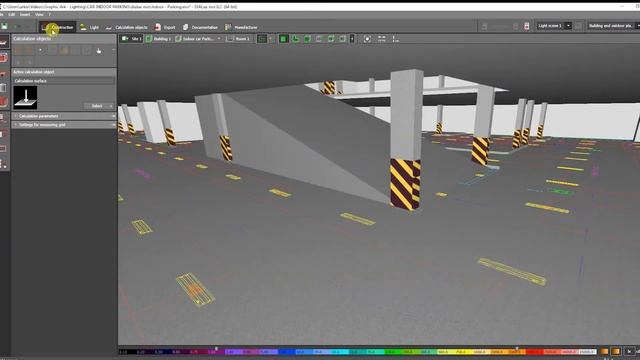Select the red cube sidebar icon
The width and height of the screenshot is (640, 360).
[4, 101]
